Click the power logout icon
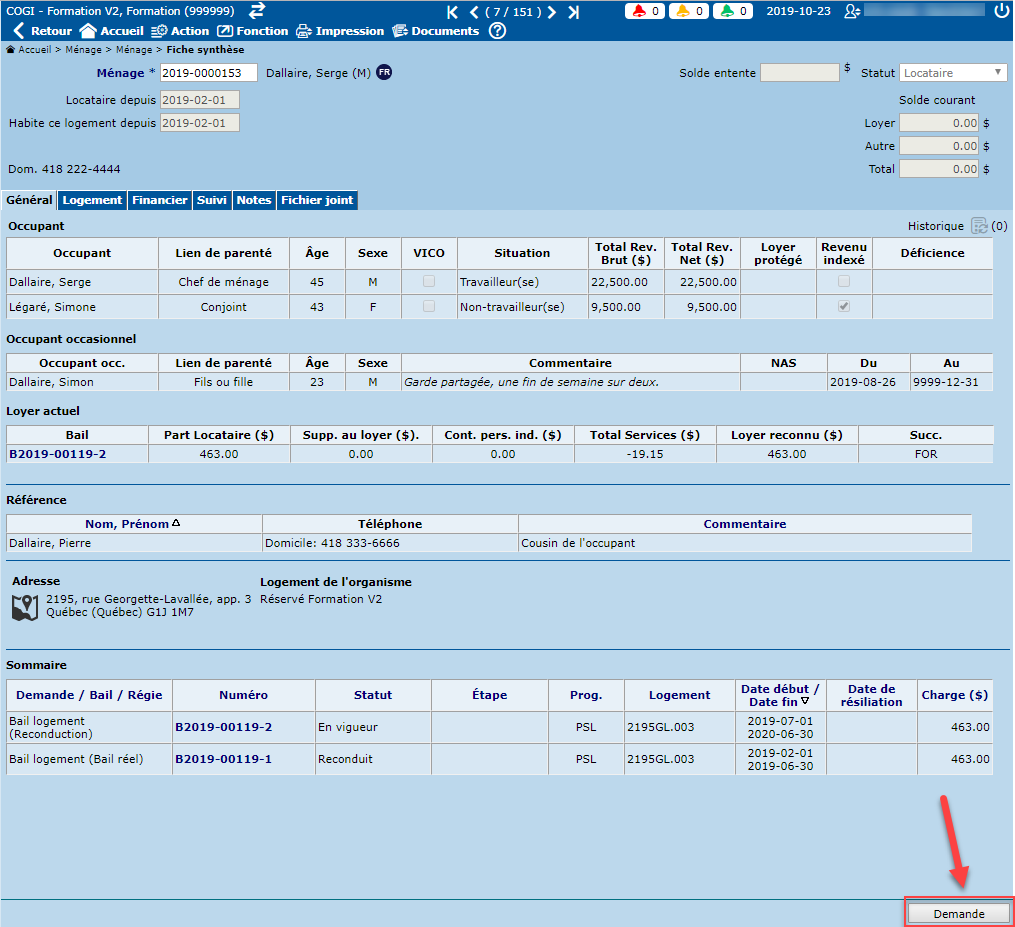Screen dimensions: 1015x927 pyautogui.click(x=1002, y=11)
